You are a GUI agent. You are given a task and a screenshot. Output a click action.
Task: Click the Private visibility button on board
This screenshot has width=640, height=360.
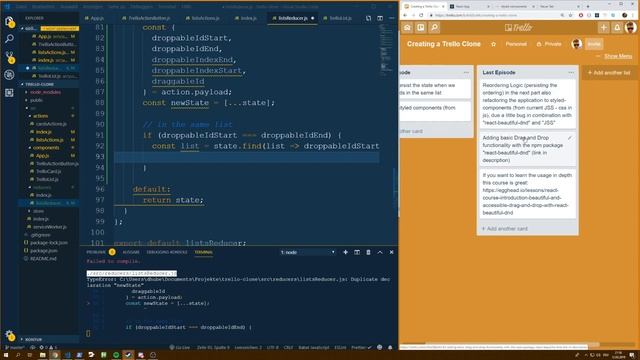(549, 44)
